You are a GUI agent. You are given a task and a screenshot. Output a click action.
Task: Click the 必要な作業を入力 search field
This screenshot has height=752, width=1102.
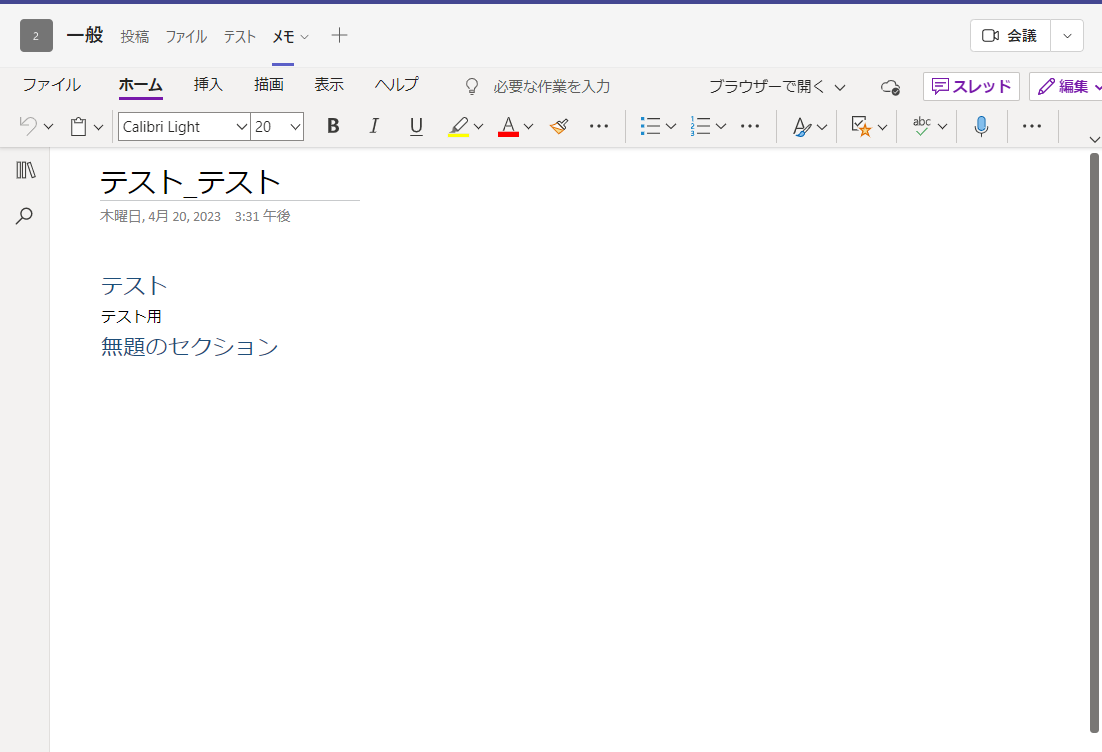coord(551,87)
